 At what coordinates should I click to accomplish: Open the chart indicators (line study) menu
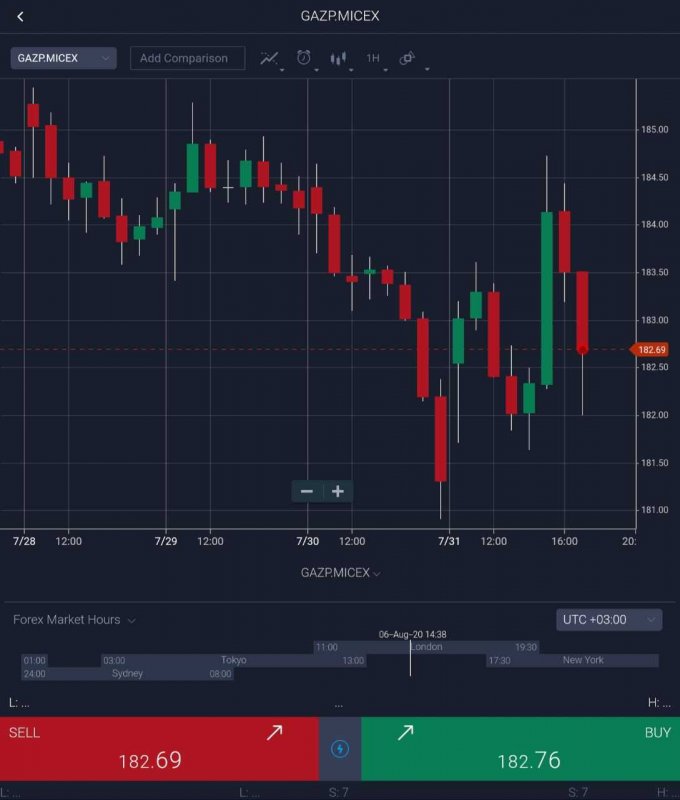coord(270,58)
